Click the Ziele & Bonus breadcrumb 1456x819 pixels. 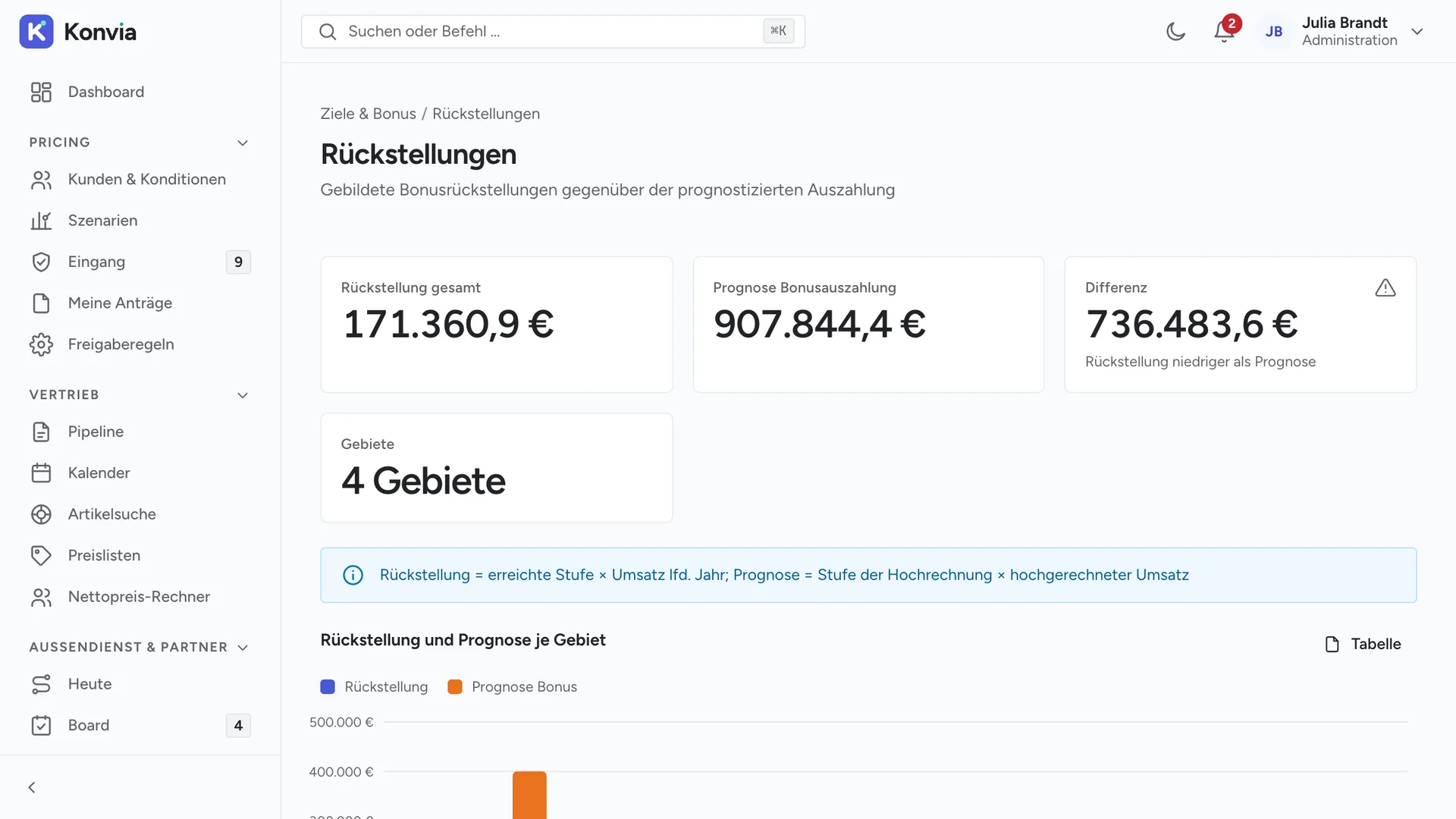click(x=368, y=114)
